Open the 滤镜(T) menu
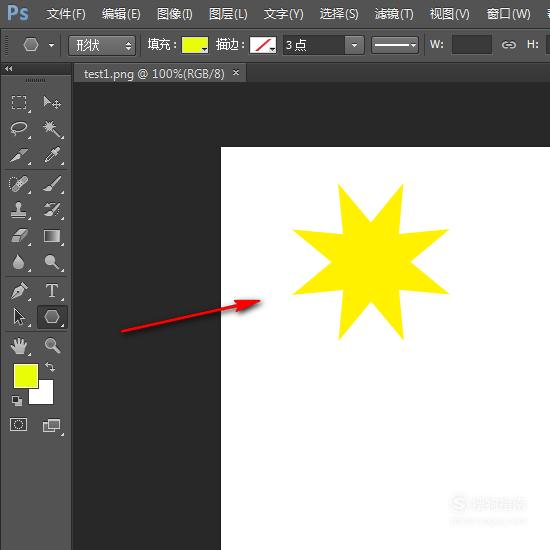Screen dimensions: 550x550 click(394, 14)
